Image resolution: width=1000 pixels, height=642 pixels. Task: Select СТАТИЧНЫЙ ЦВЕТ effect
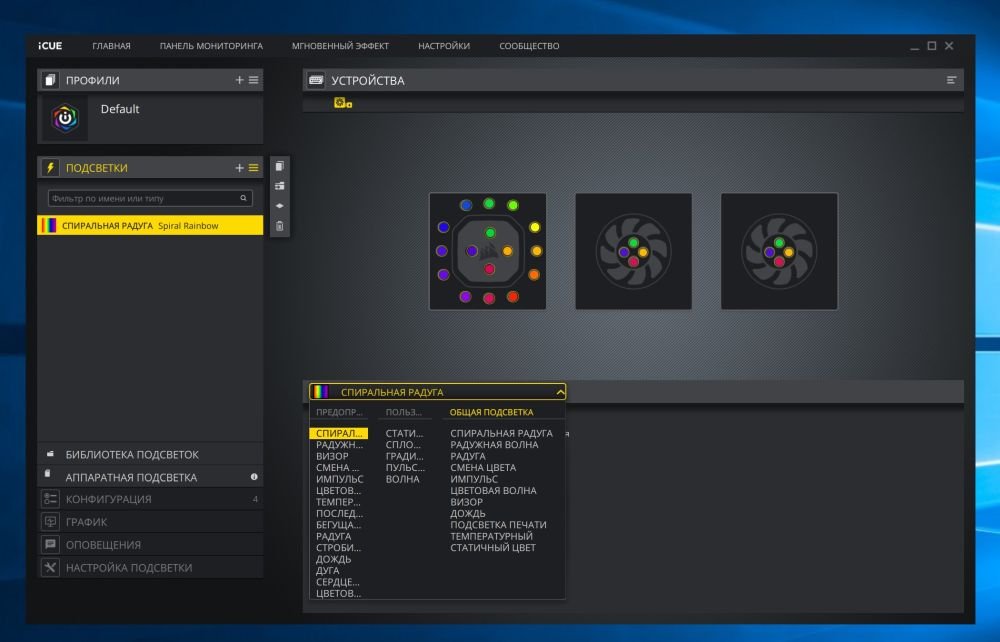493,548
